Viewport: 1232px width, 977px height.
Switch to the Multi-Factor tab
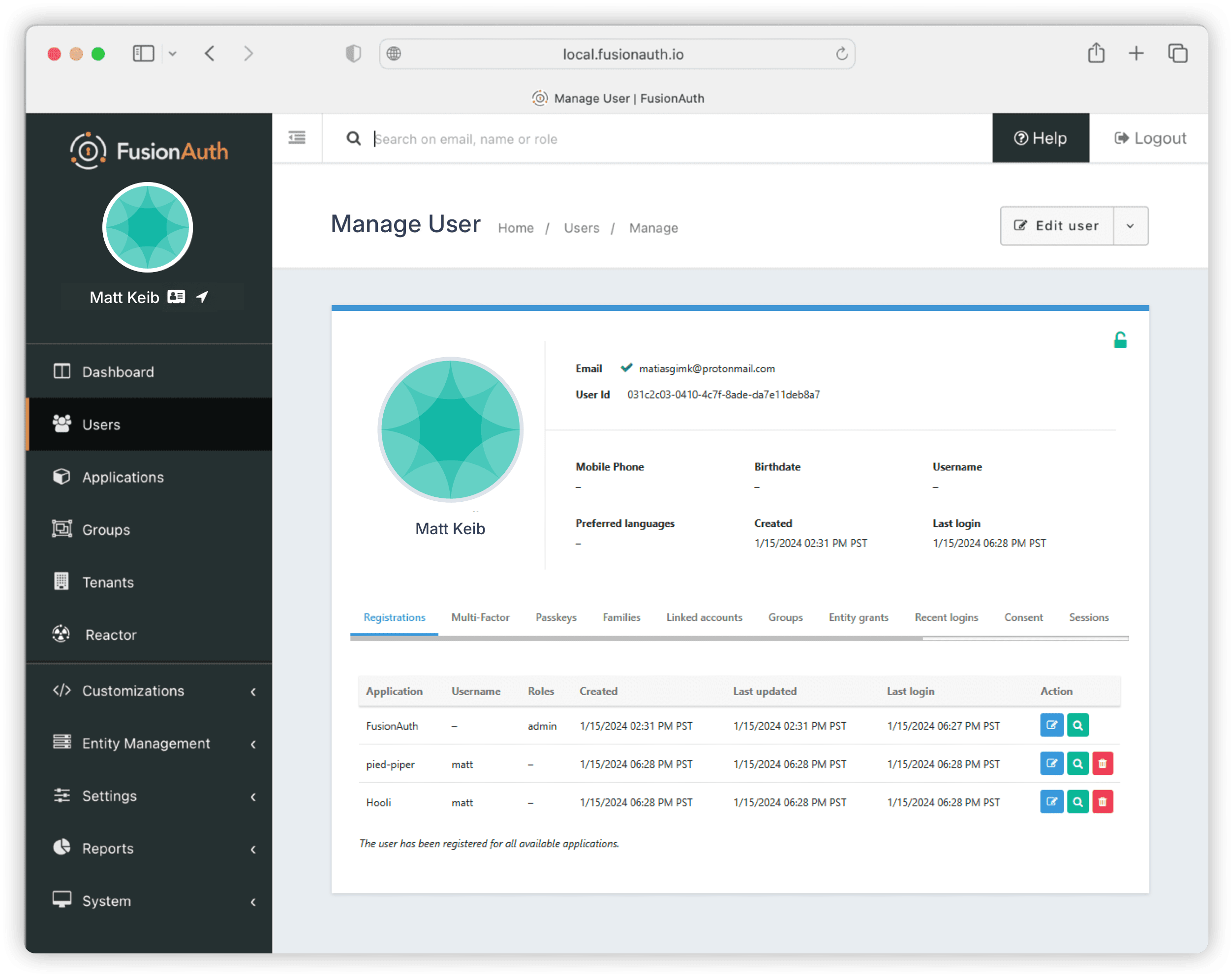[x=480, y=617]
